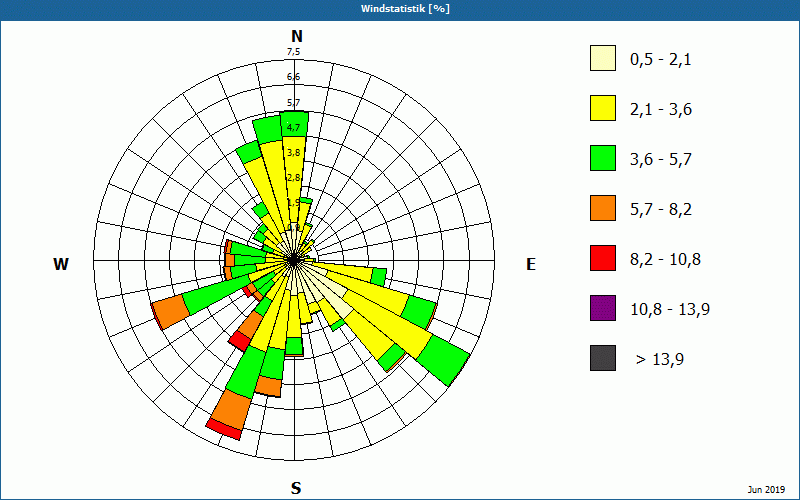Click the 5,7 radial axis value
The image size is (800, 500).
tap(293, 103)
